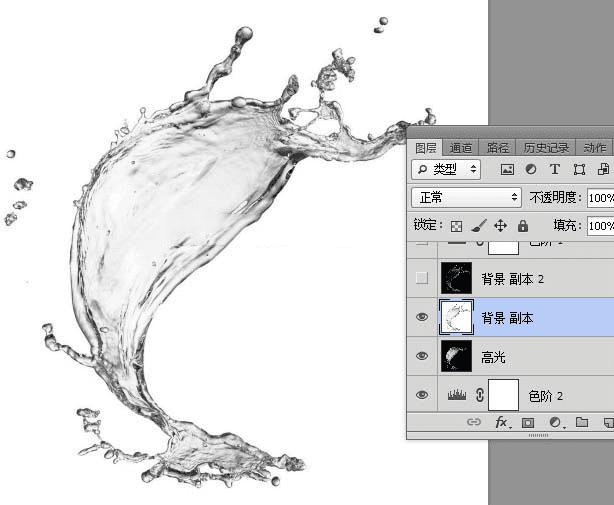Switch to the 动作 tab

(594, 148)
